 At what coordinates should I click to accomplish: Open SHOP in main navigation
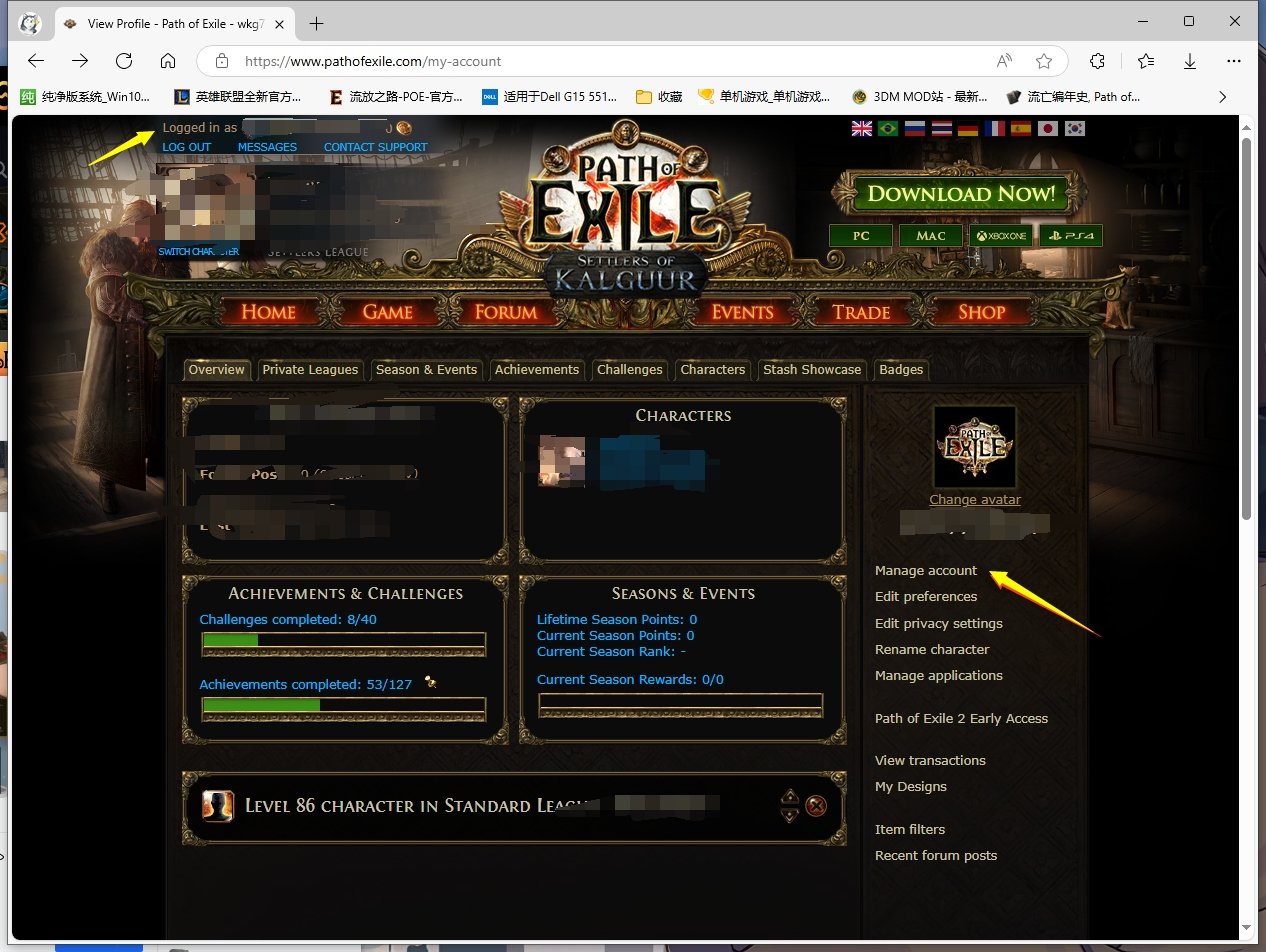pos(982,312)
